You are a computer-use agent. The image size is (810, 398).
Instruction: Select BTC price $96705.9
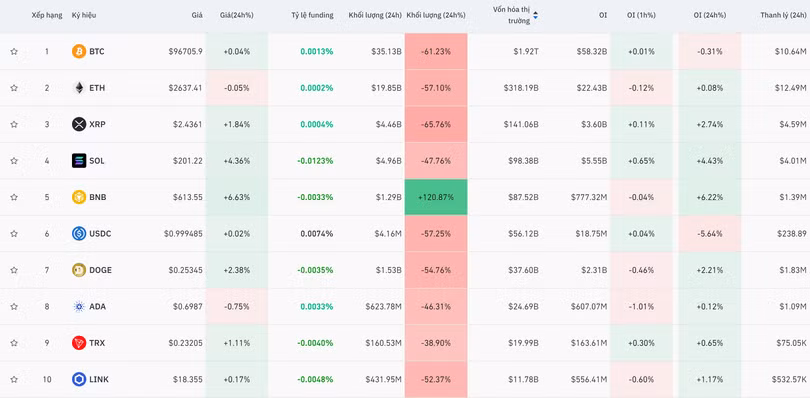pos(185,52)
